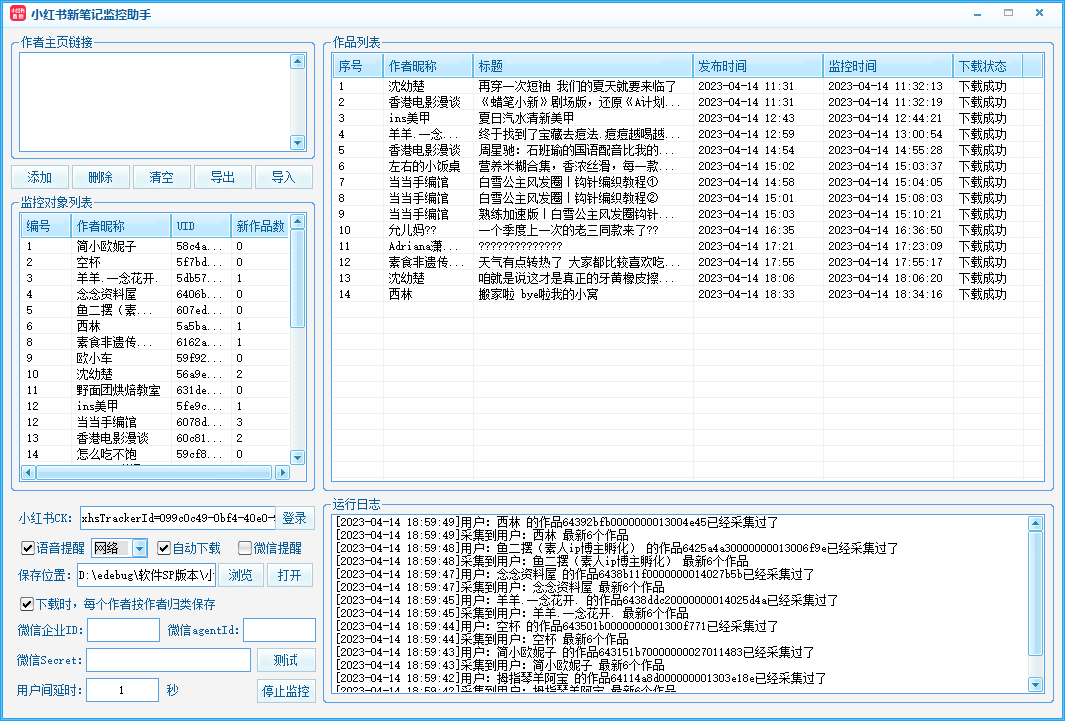Viewport: 1065px width, 721px height.
Task: Click the 微信Secret input field
Action: (168, 660)
